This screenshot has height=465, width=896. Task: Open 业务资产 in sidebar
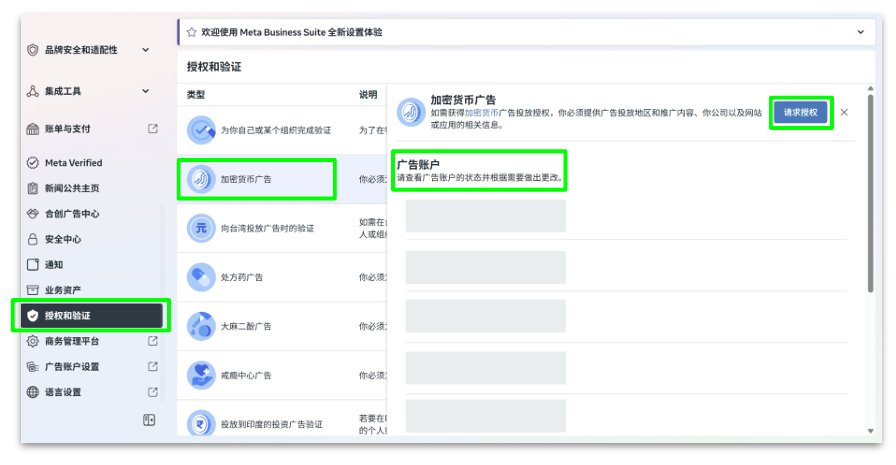click(63, 290)
